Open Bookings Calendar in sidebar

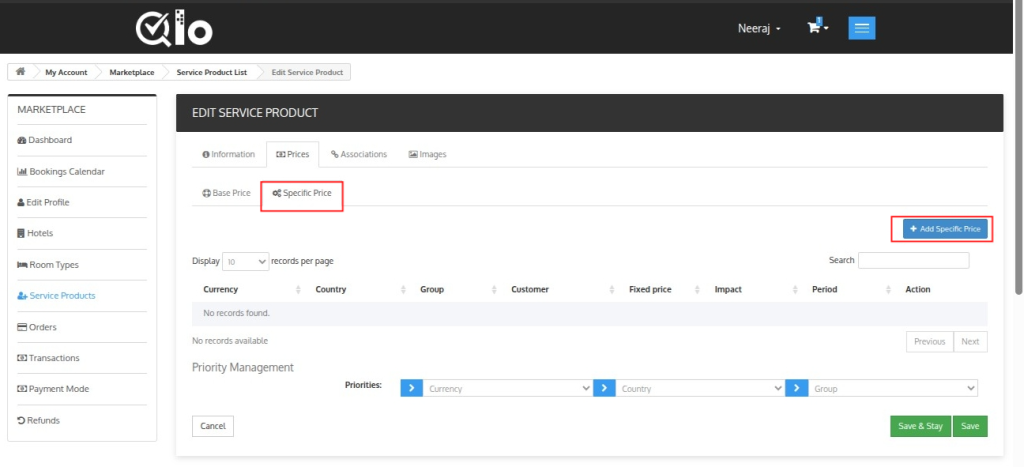61,171
